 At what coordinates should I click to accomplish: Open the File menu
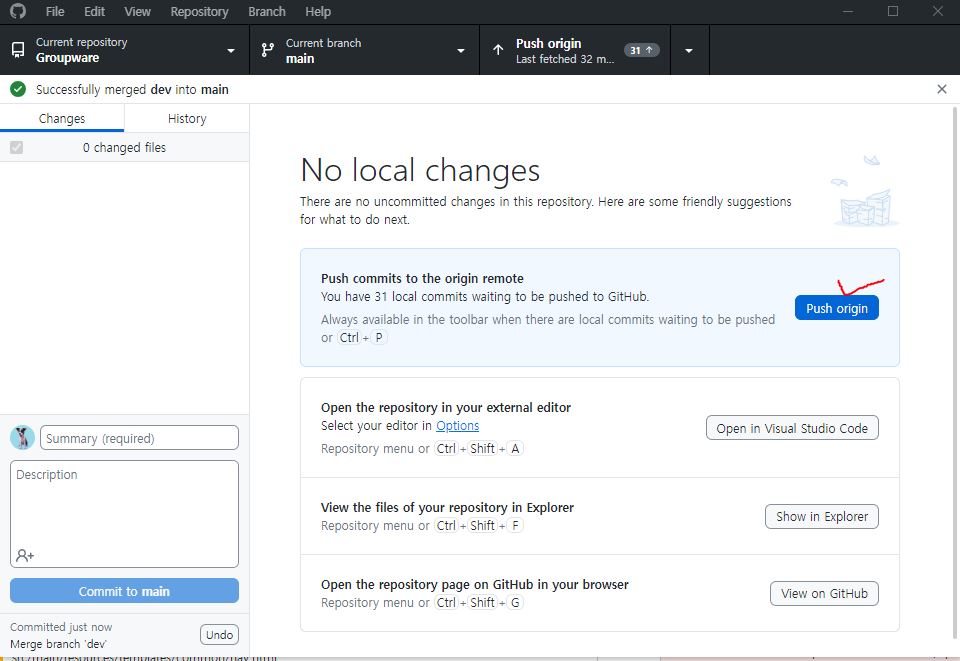[x=54, y=12]
